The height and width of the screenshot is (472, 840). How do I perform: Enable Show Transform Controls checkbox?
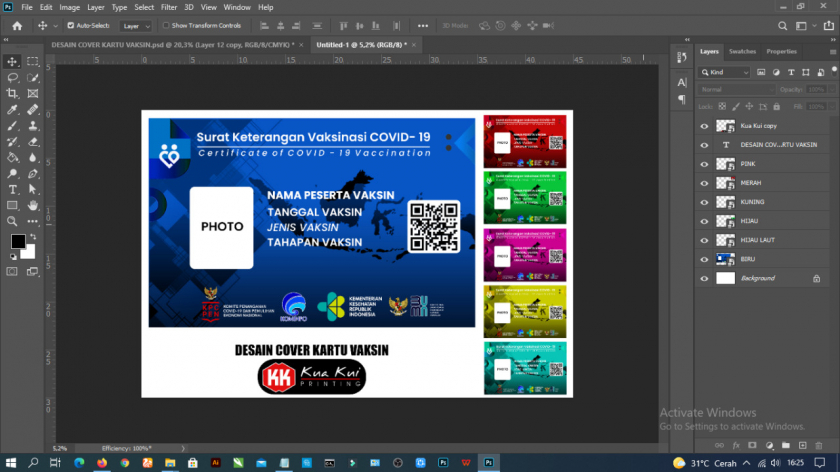[166, 26]
